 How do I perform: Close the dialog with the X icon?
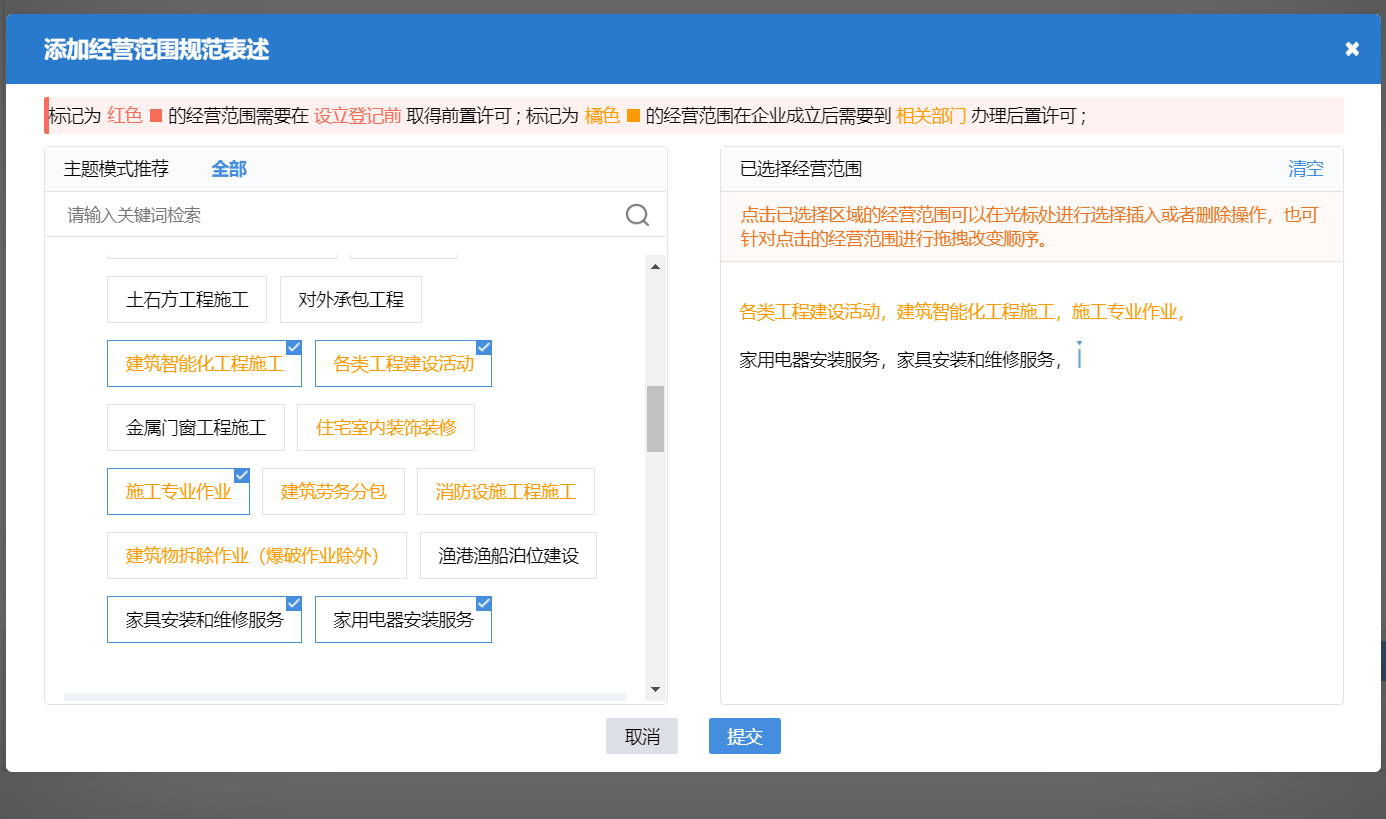(1352, 48)
